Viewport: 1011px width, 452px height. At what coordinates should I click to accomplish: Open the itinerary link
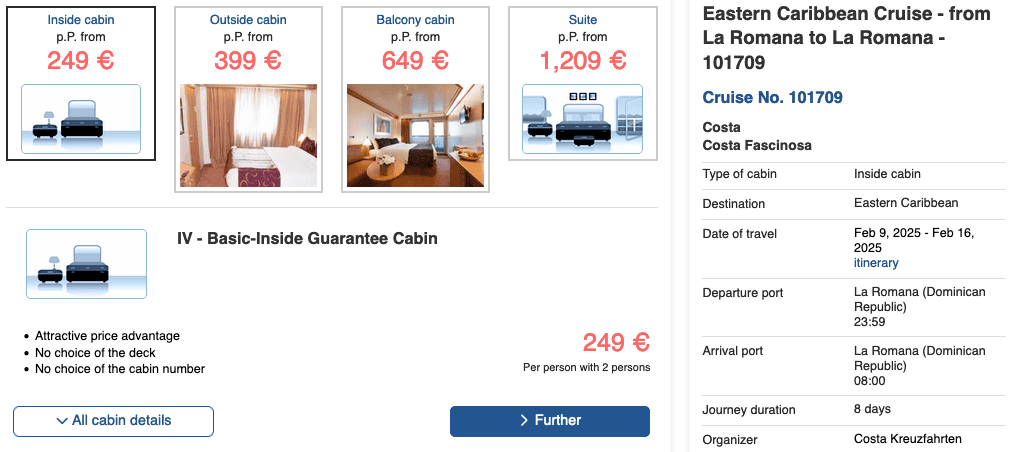tap(876, 263)
